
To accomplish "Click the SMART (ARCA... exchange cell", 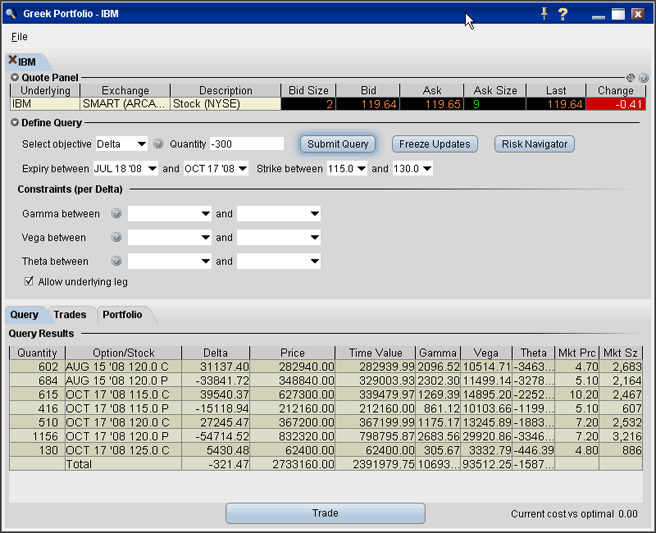I will coord(125,104).
